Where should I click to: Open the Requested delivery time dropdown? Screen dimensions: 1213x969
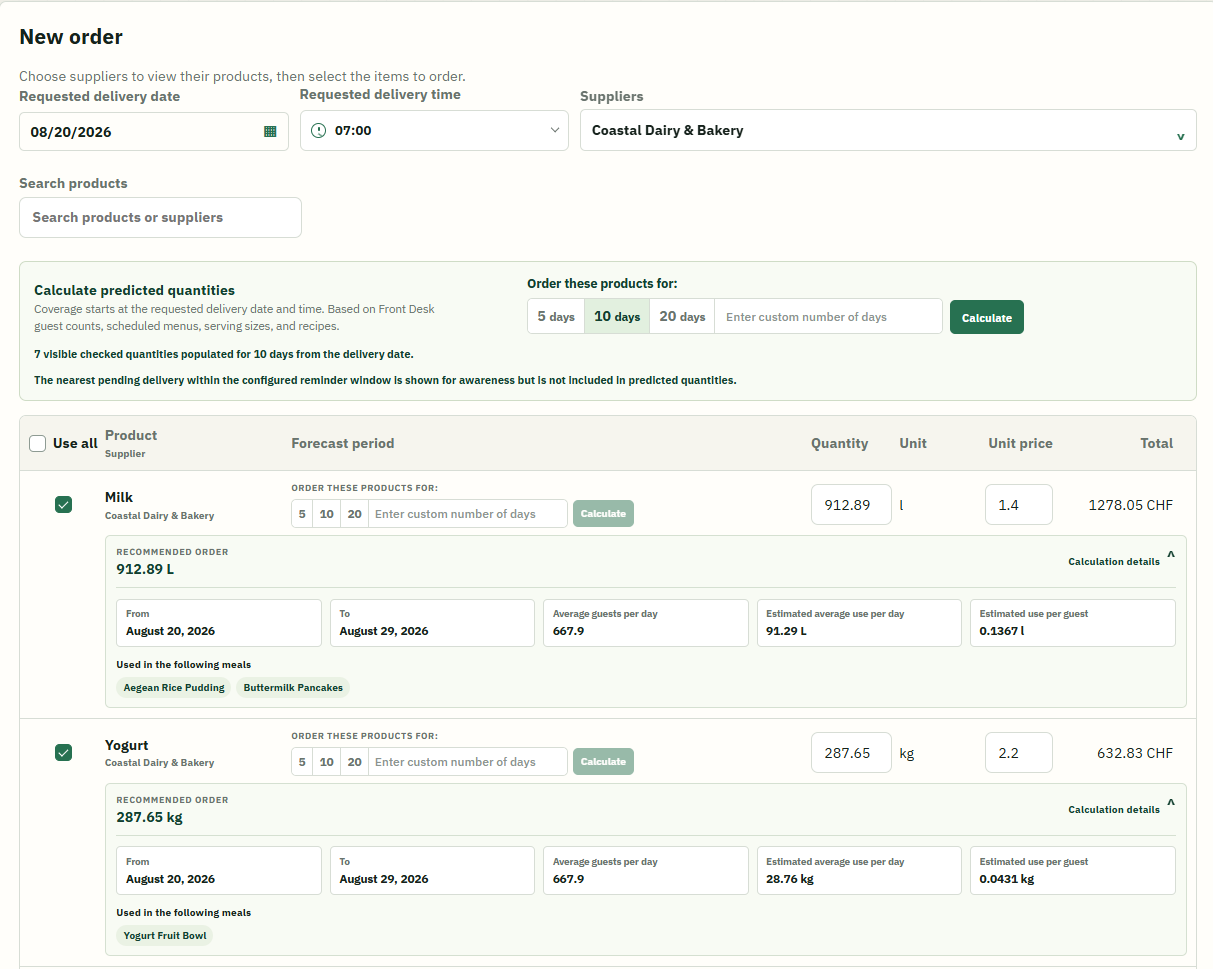(x=434, y=130)
